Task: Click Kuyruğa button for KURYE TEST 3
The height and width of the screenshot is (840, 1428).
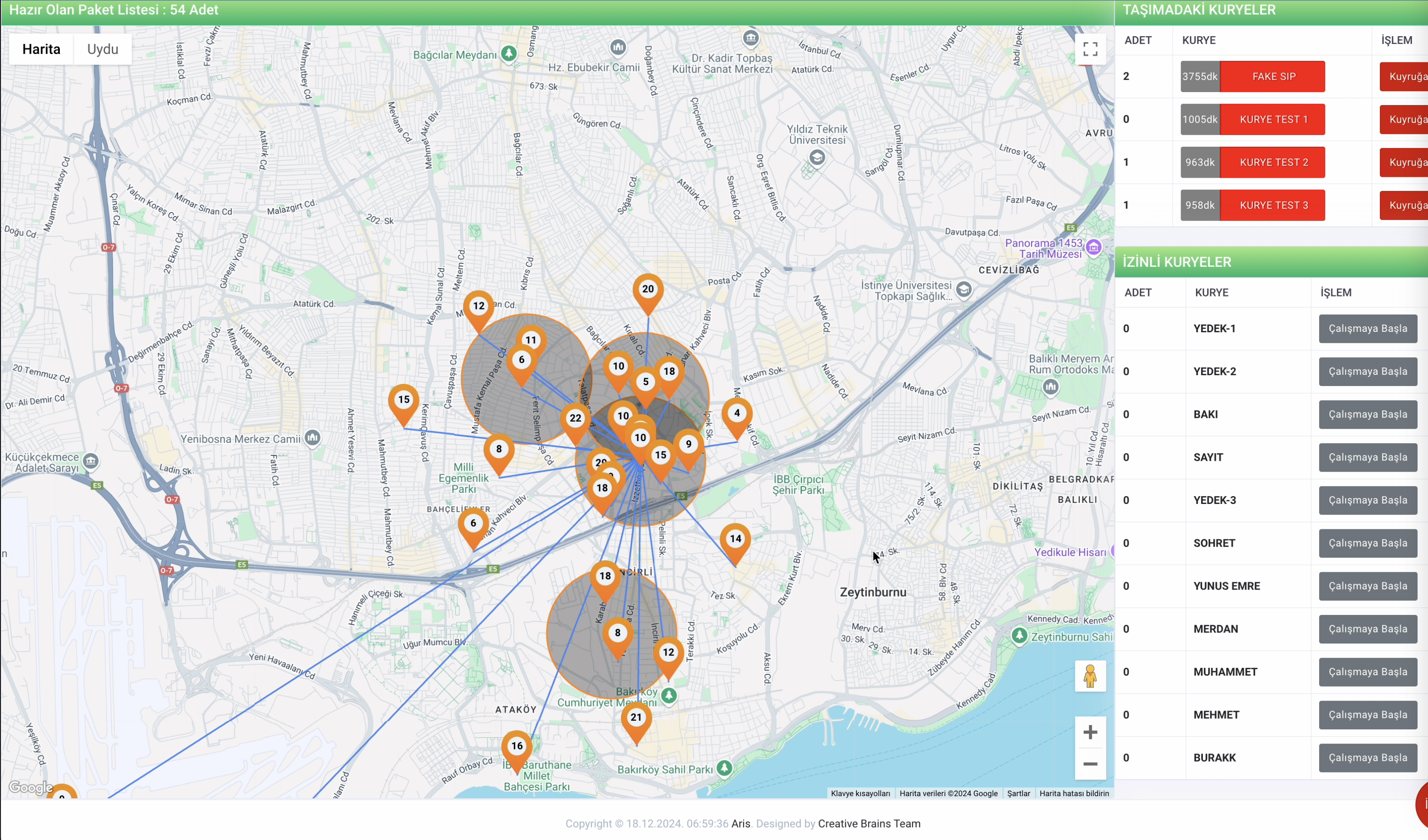Action: pos(1403,205)
